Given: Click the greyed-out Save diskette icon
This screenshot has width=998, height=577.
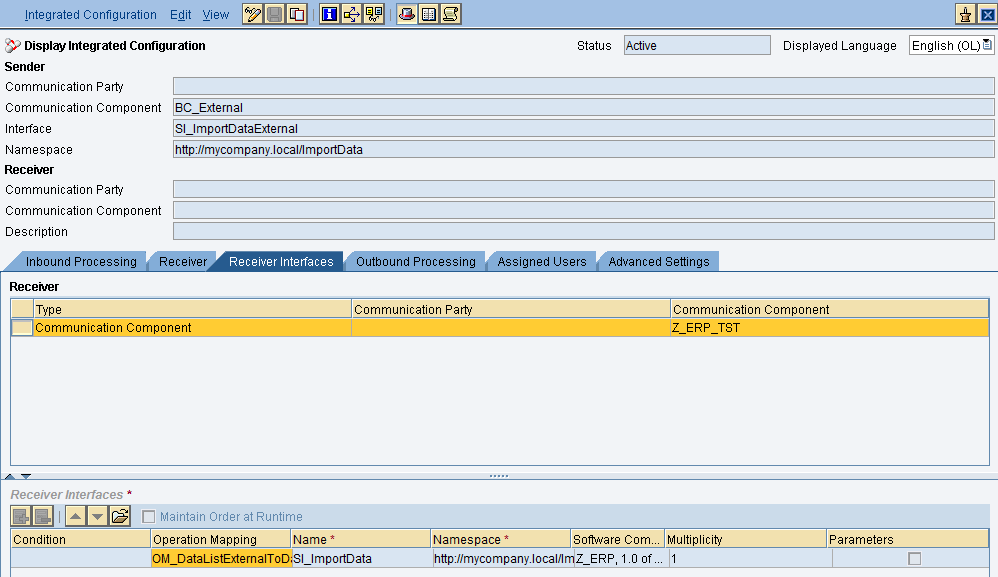Looking at the screenshot, I should coord(274,14).
